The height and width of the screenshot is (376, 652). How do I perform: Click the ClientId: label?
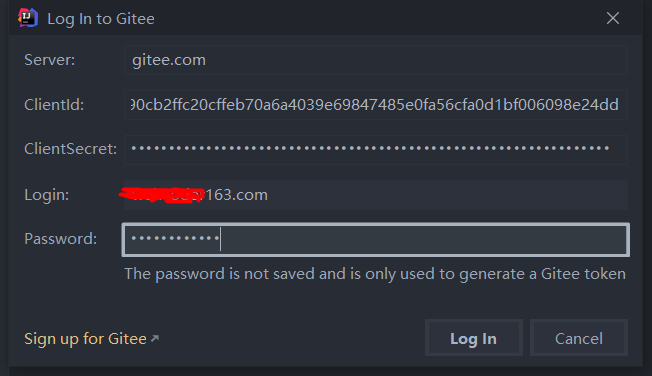click(x=54, y=105)
